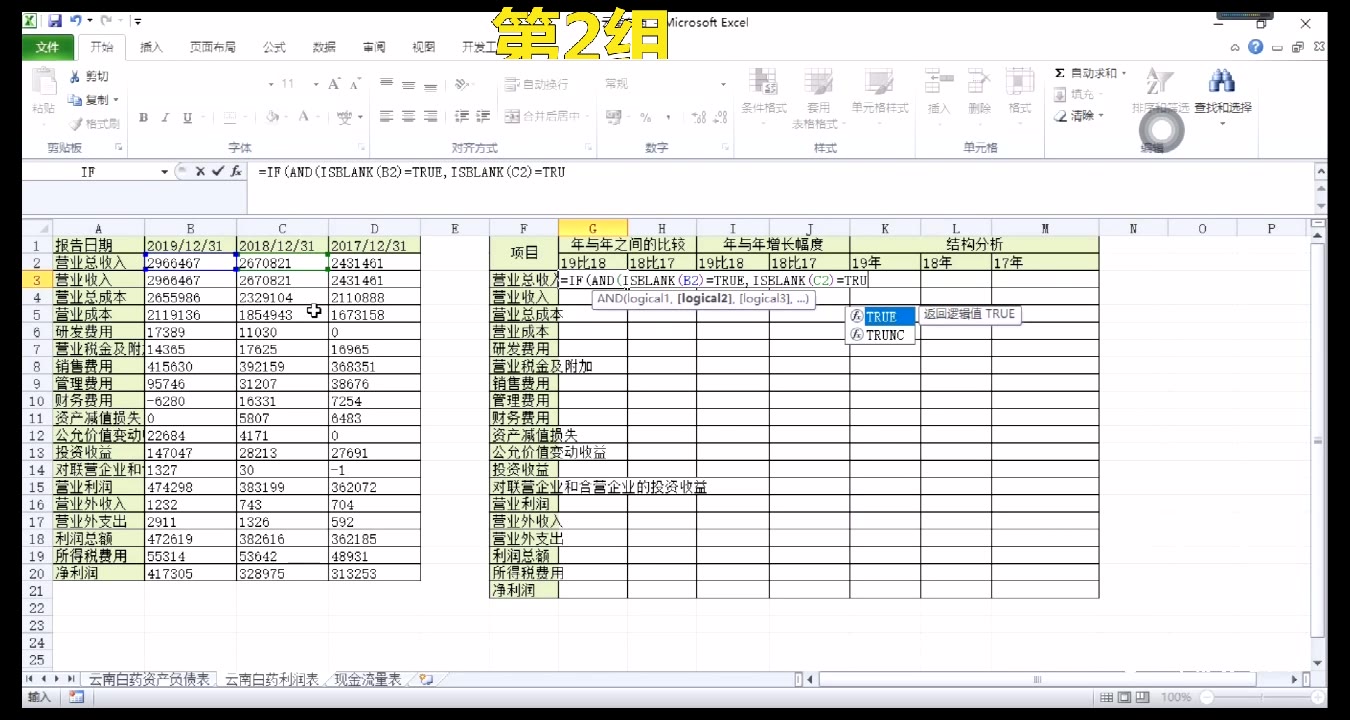
Task: Open Format as Table (套用表格格式)
Action: point(818,100)
